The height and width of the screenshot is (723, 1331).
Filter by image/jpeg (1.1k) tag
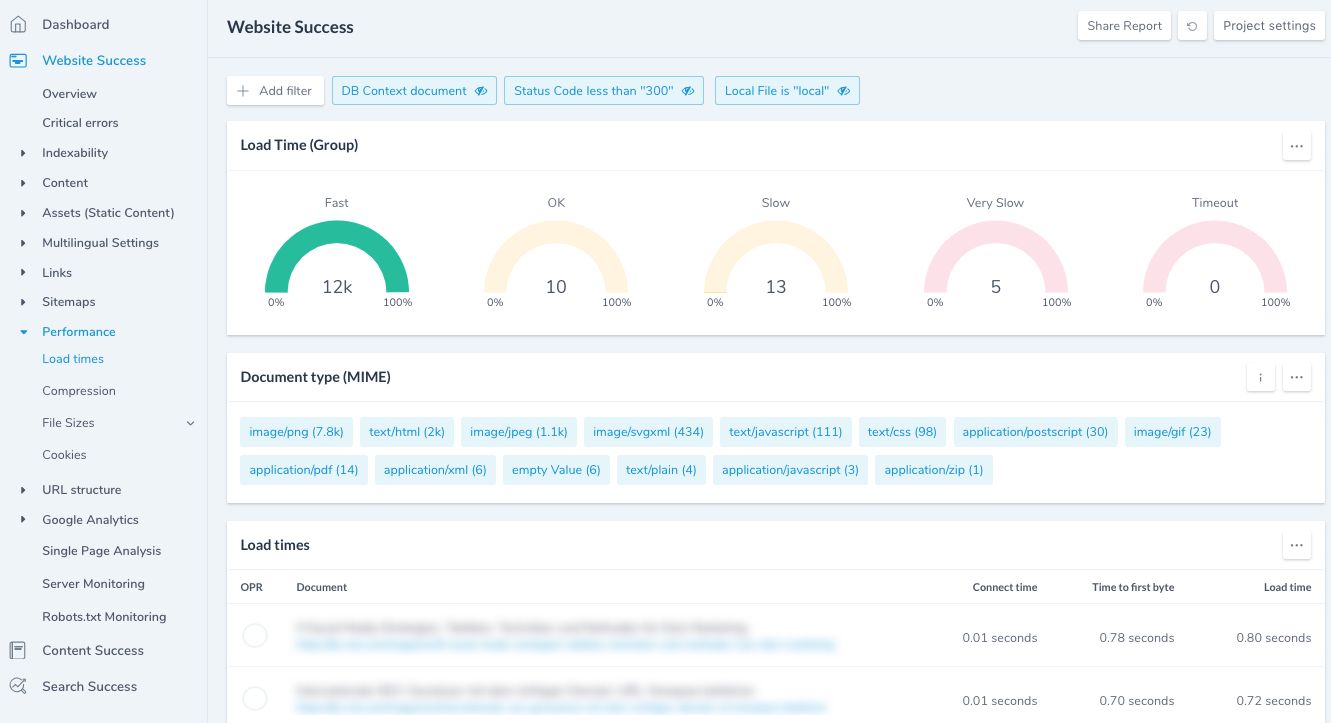(x=518, y=432)
